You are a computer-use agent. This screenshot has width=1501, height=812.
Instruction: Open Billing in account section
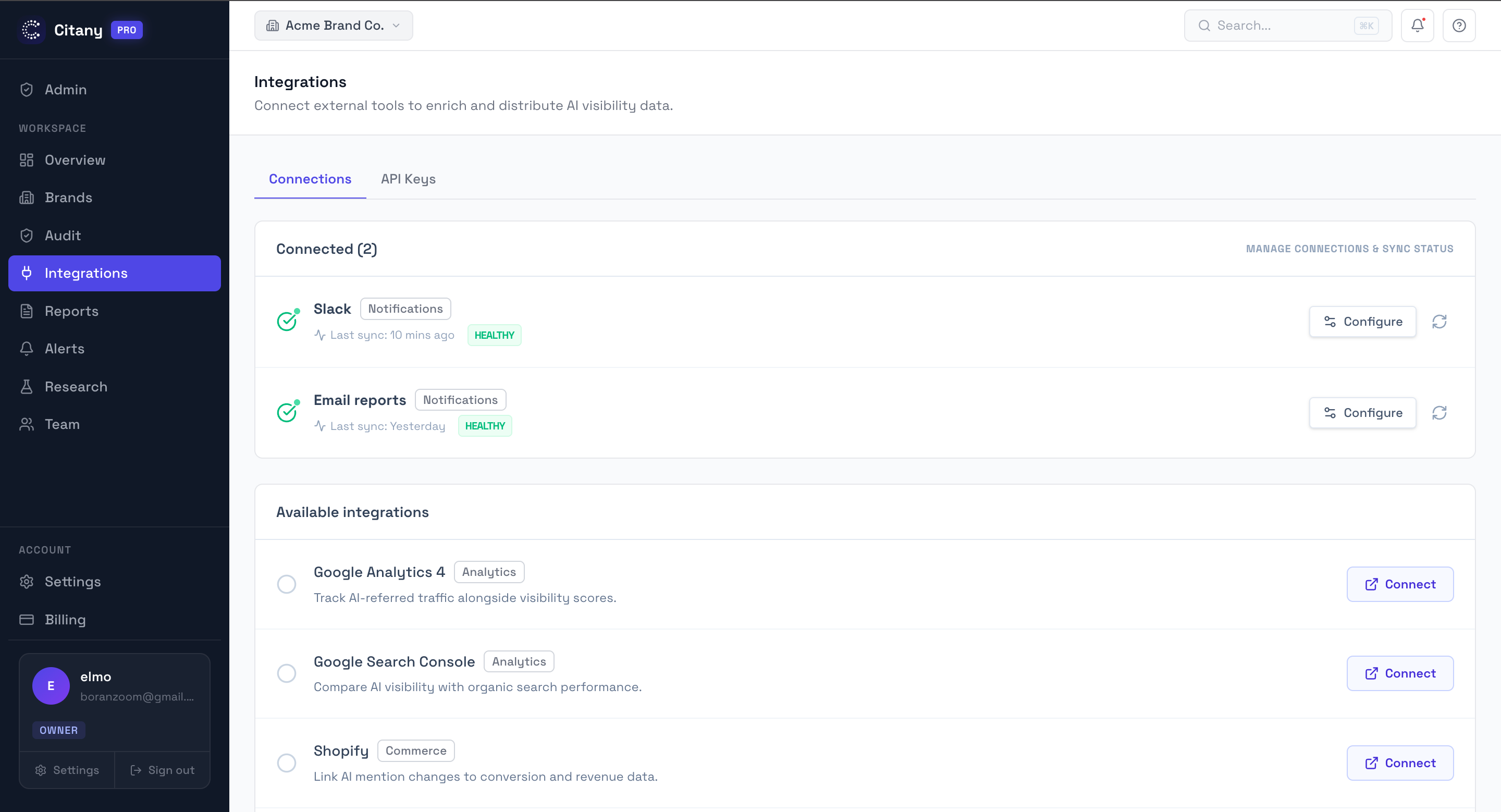pyautogui.click(x=65, y=619)
